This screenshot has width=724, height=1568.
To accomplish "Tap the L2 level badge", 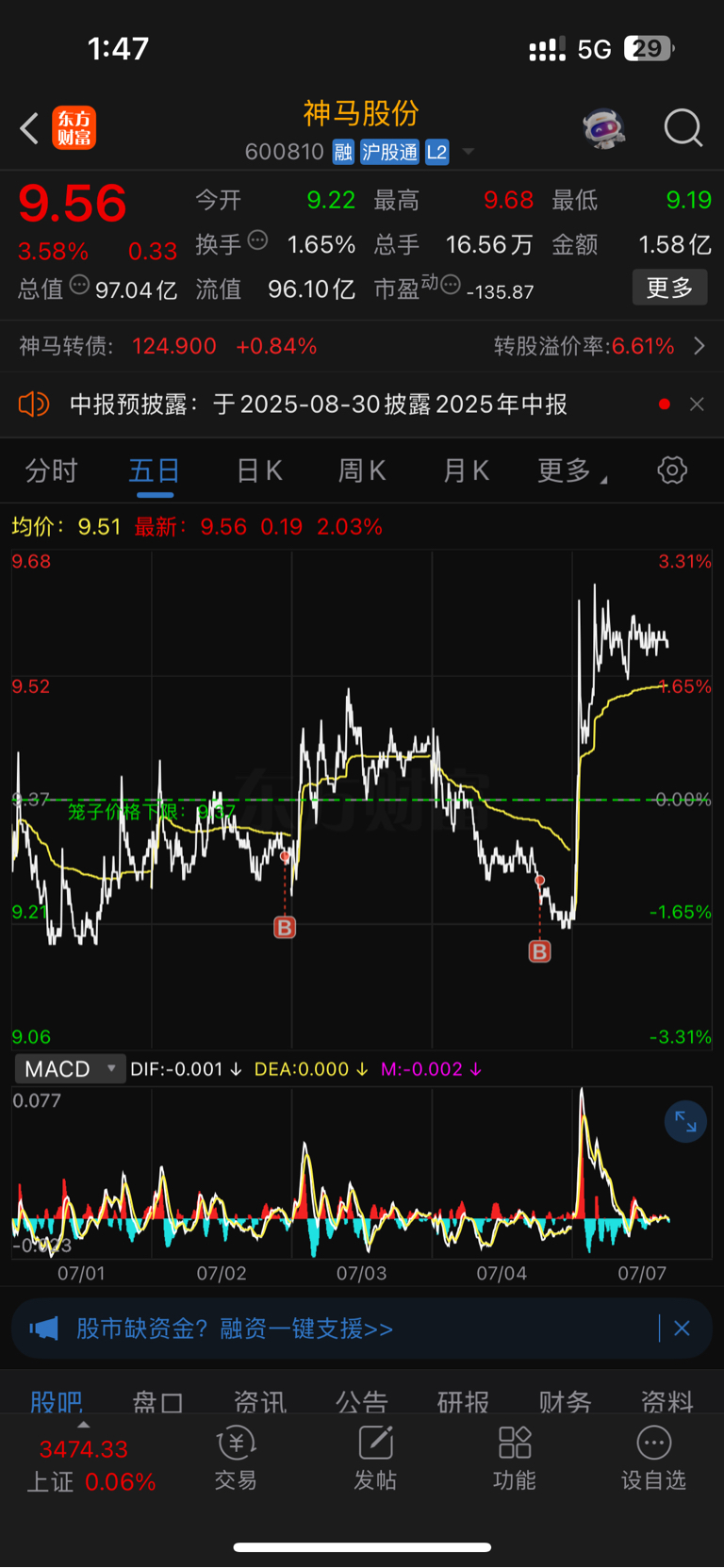I will (436, 152).
